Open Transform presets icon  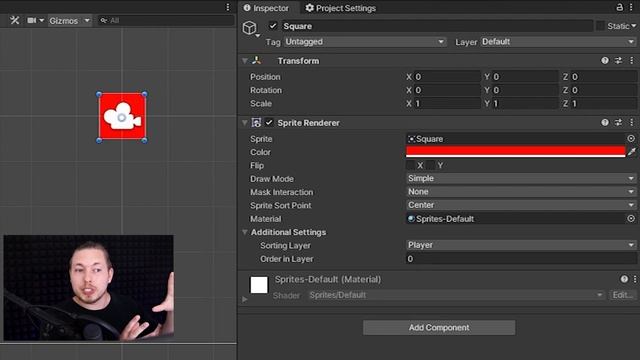[619, 60]
